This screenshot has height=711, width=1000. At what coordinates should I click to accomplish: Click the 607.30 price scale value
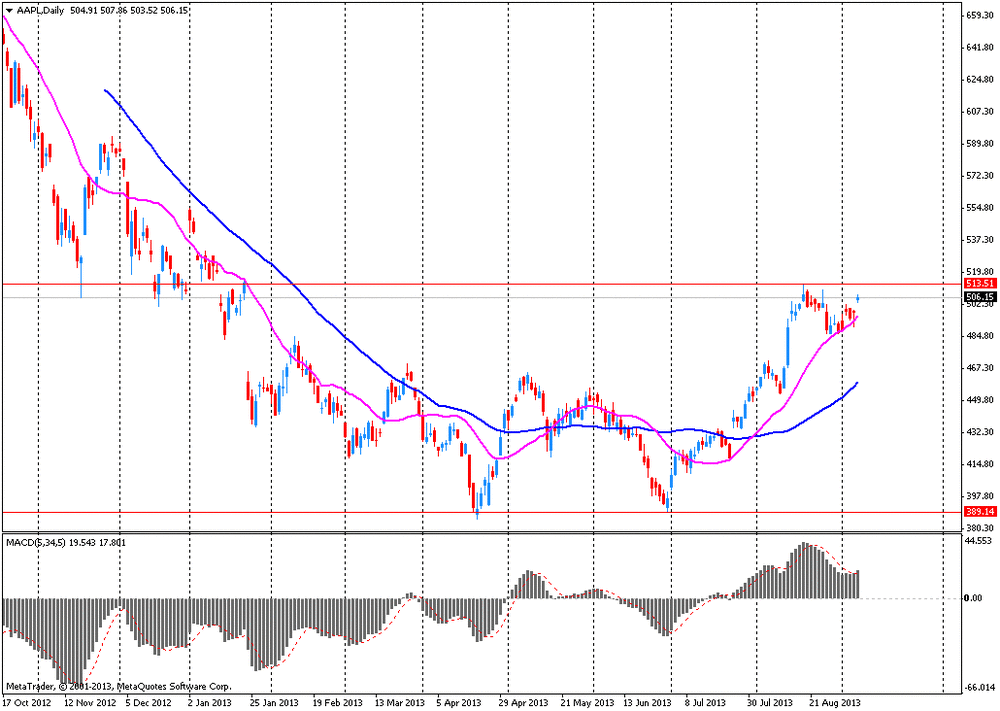pos(980,112)
